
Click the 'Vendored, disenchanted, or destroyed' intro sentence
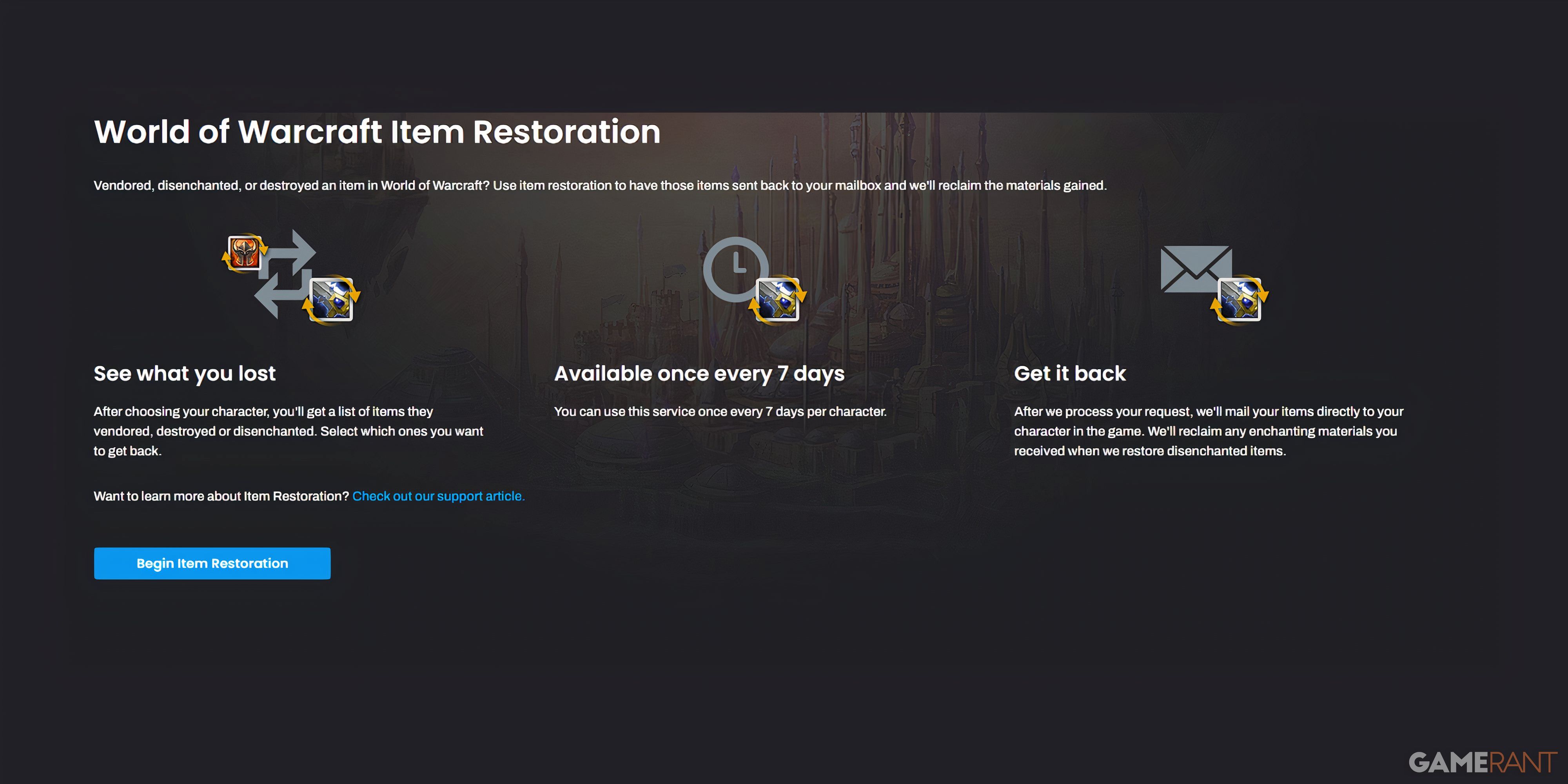(x=600, y=185)
